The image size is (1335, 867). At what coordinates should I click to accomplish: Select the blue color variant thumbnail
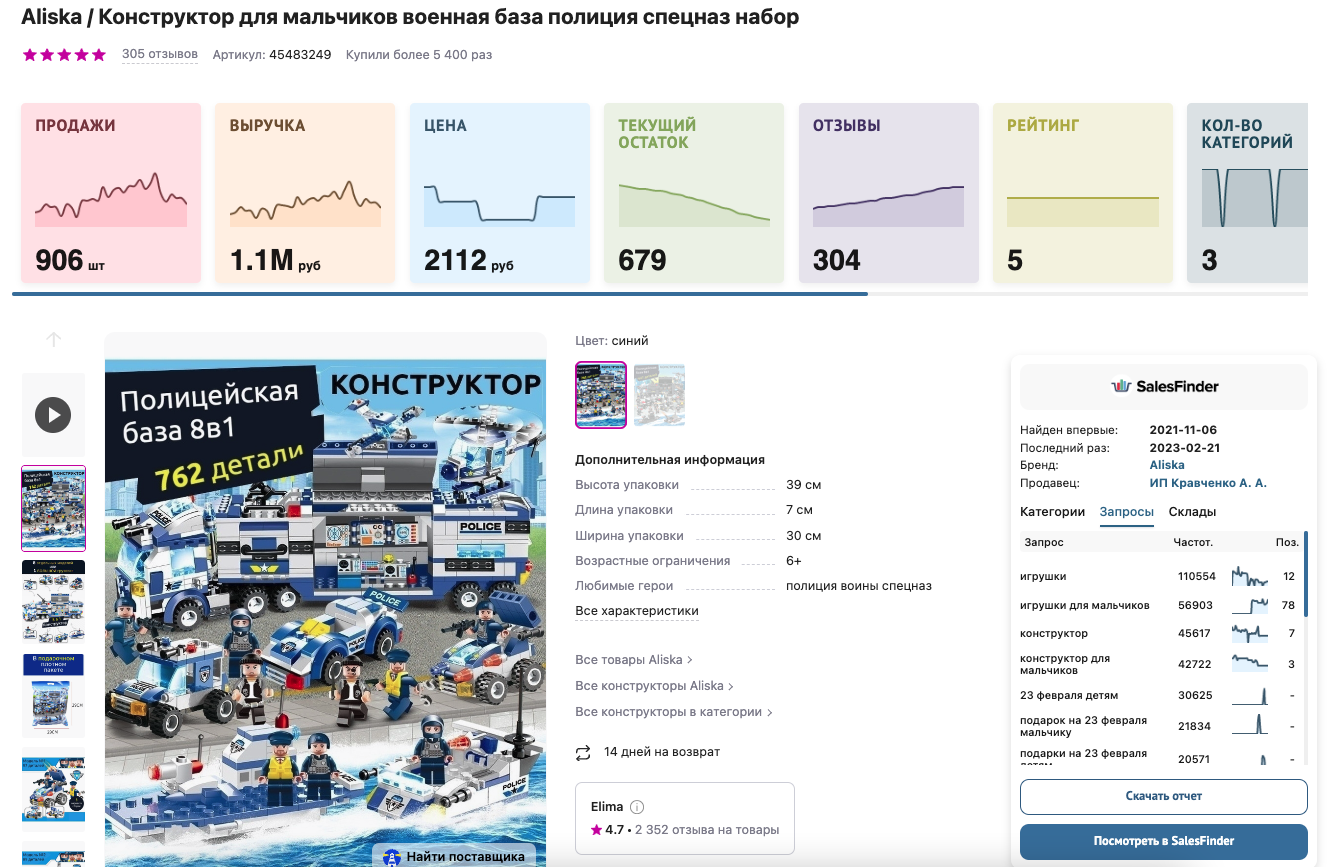601,395
